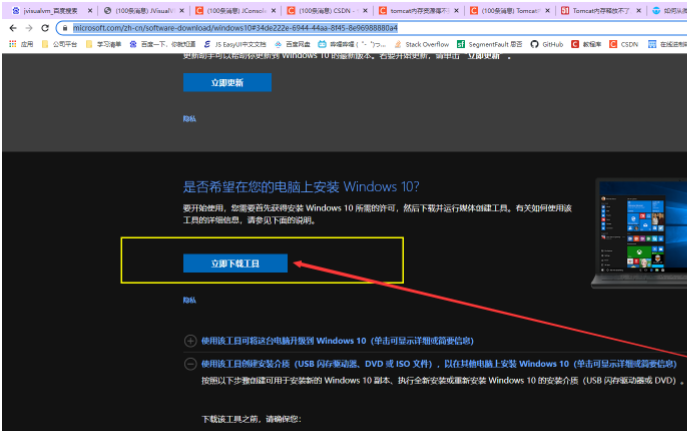
Task: Go back to the previous page
Action: coord(13,28)
